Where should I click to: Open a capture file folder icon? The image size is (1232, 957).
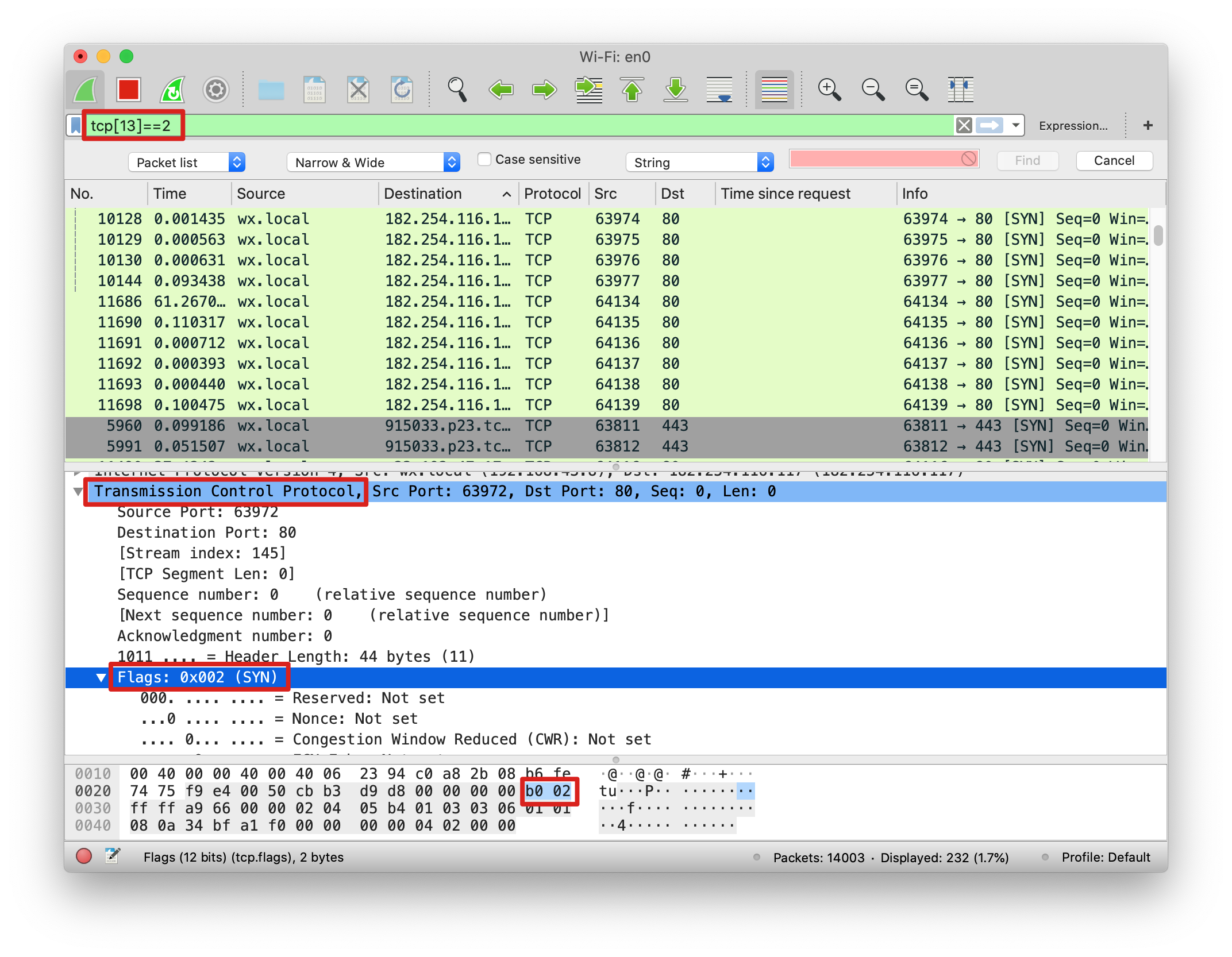pos(271,90)
